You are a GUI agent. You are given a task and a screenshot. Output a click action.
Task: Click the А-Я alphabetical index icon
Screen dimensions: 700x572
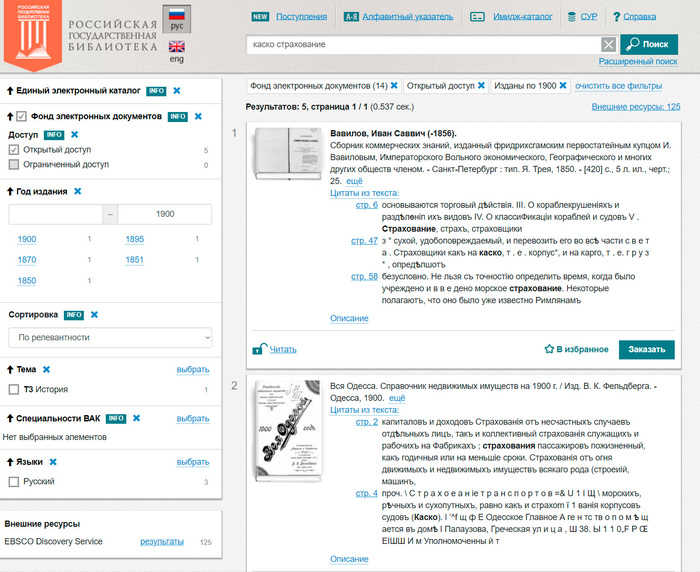tap(351, 17)
